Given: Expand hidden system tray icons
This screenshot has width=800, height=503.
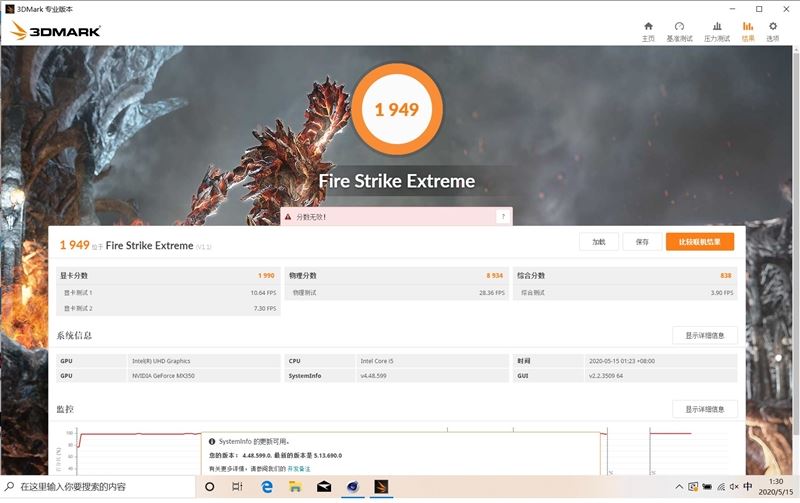Looking at the screenshot, I should 679,487.
